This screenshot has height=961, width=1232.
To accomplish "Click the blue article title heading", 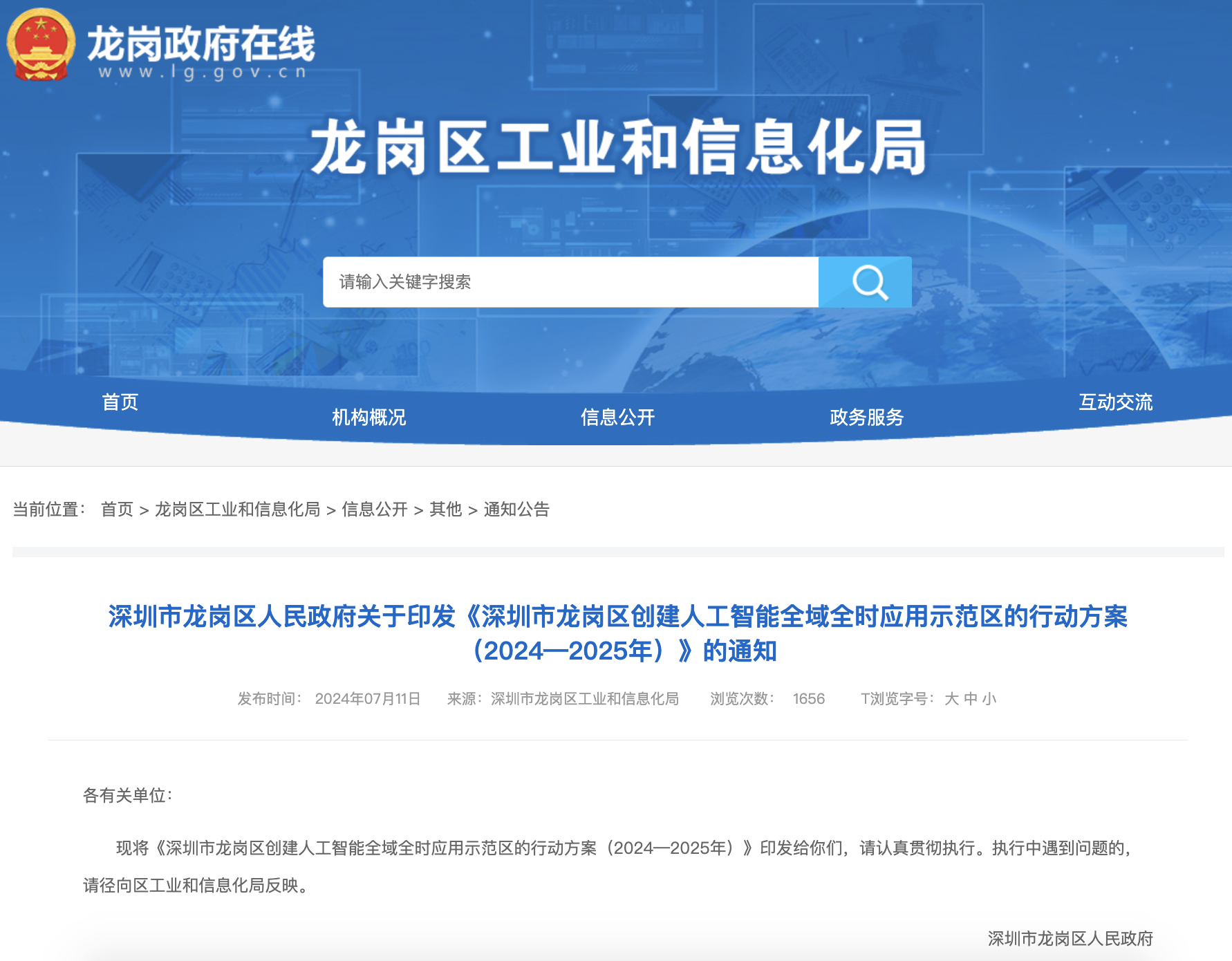I will [618, 633].
